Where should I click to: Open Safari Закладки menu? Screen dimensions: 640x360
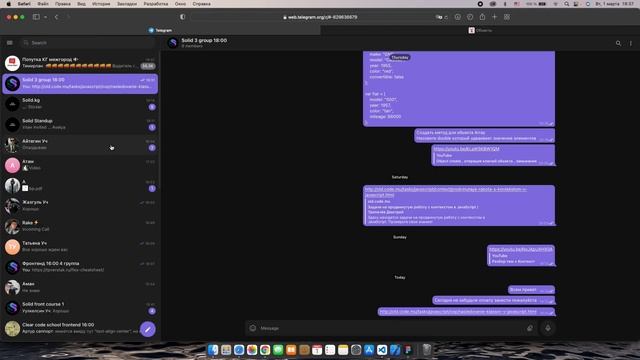click(127, 4)
